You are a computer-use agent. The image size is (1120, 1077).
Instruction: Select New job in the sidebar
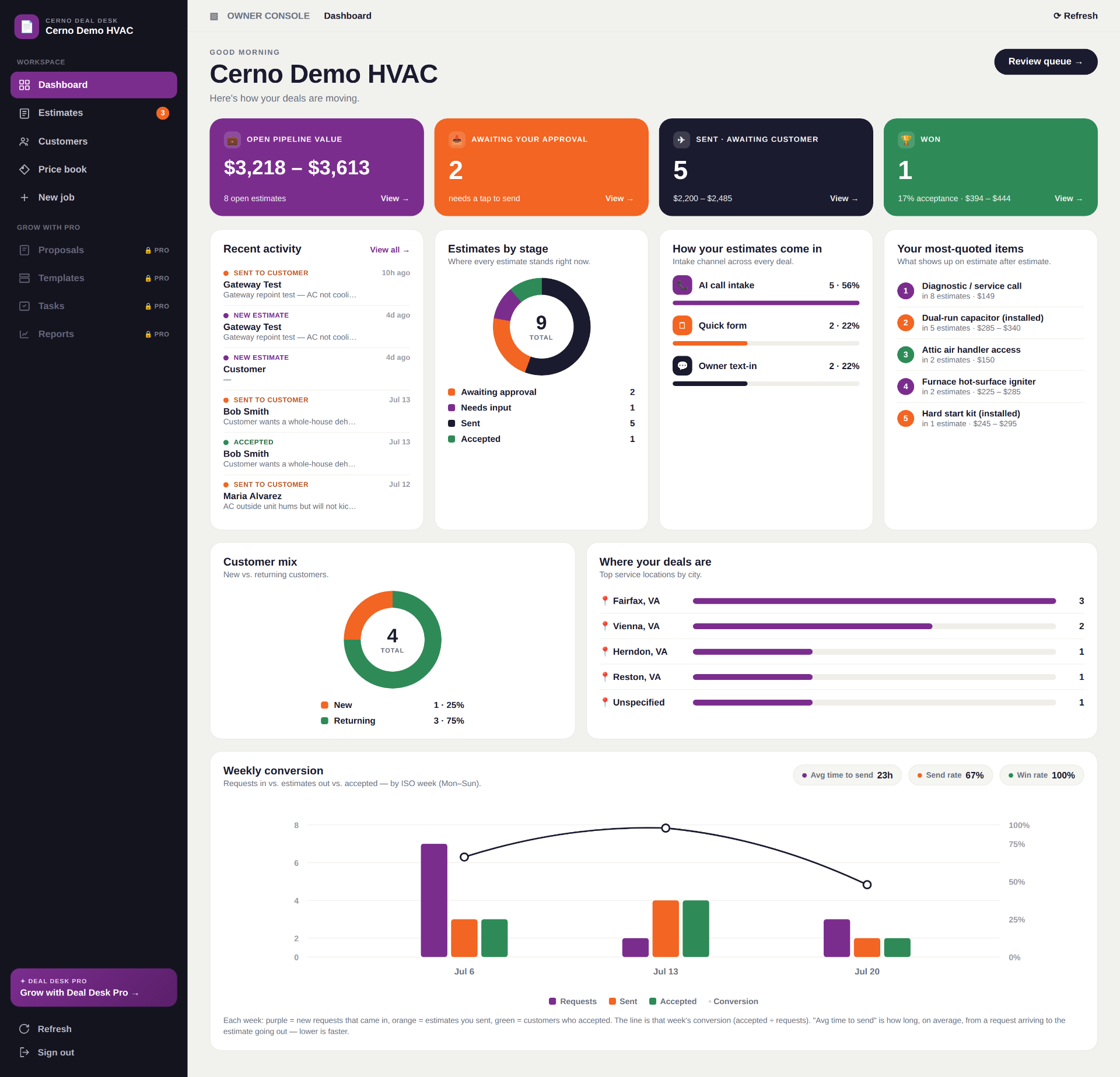coord(93,197)
